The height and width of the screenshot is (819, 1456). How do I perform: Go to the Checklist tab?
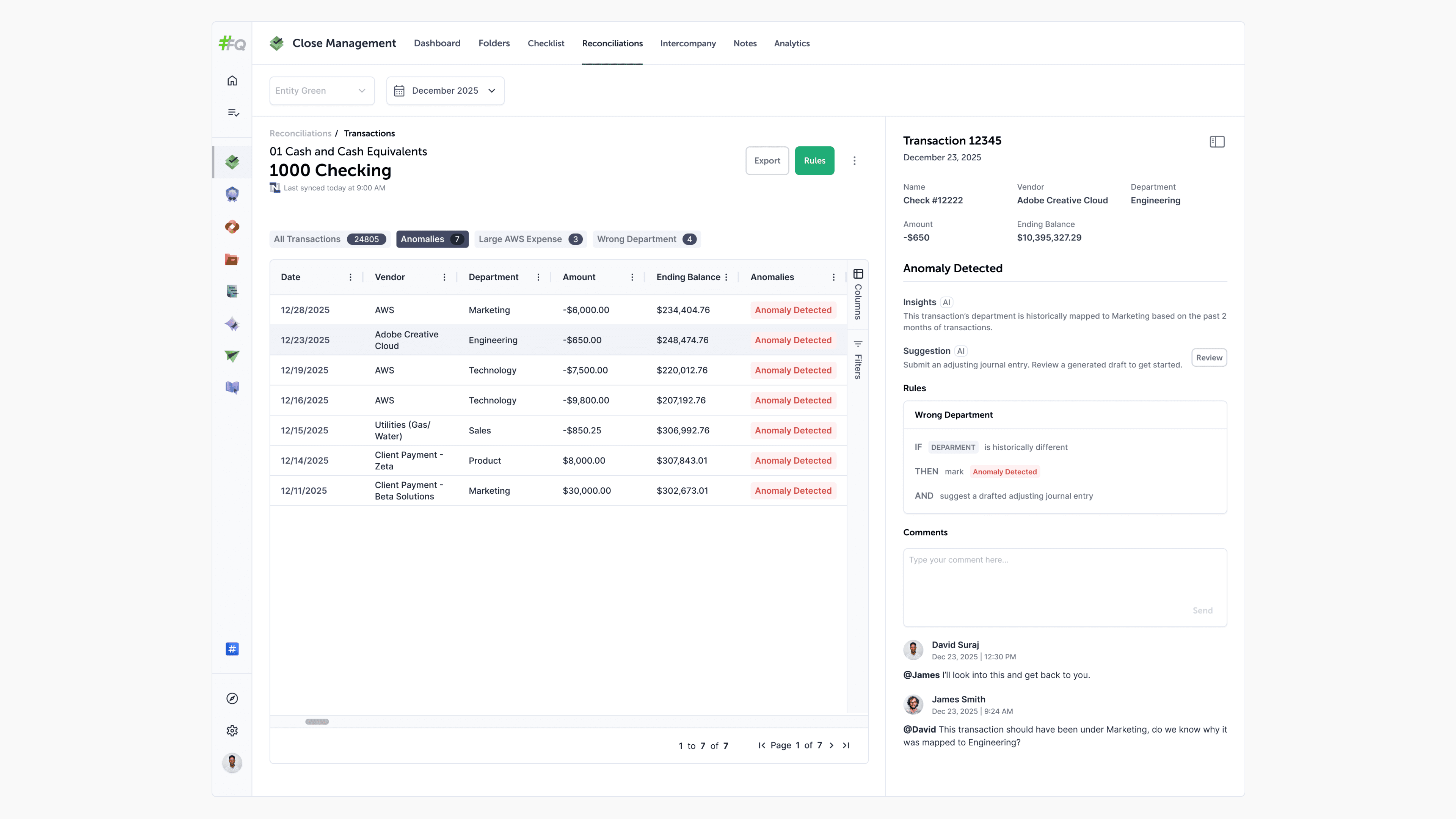pyautogui.click(x=546, y=44)
